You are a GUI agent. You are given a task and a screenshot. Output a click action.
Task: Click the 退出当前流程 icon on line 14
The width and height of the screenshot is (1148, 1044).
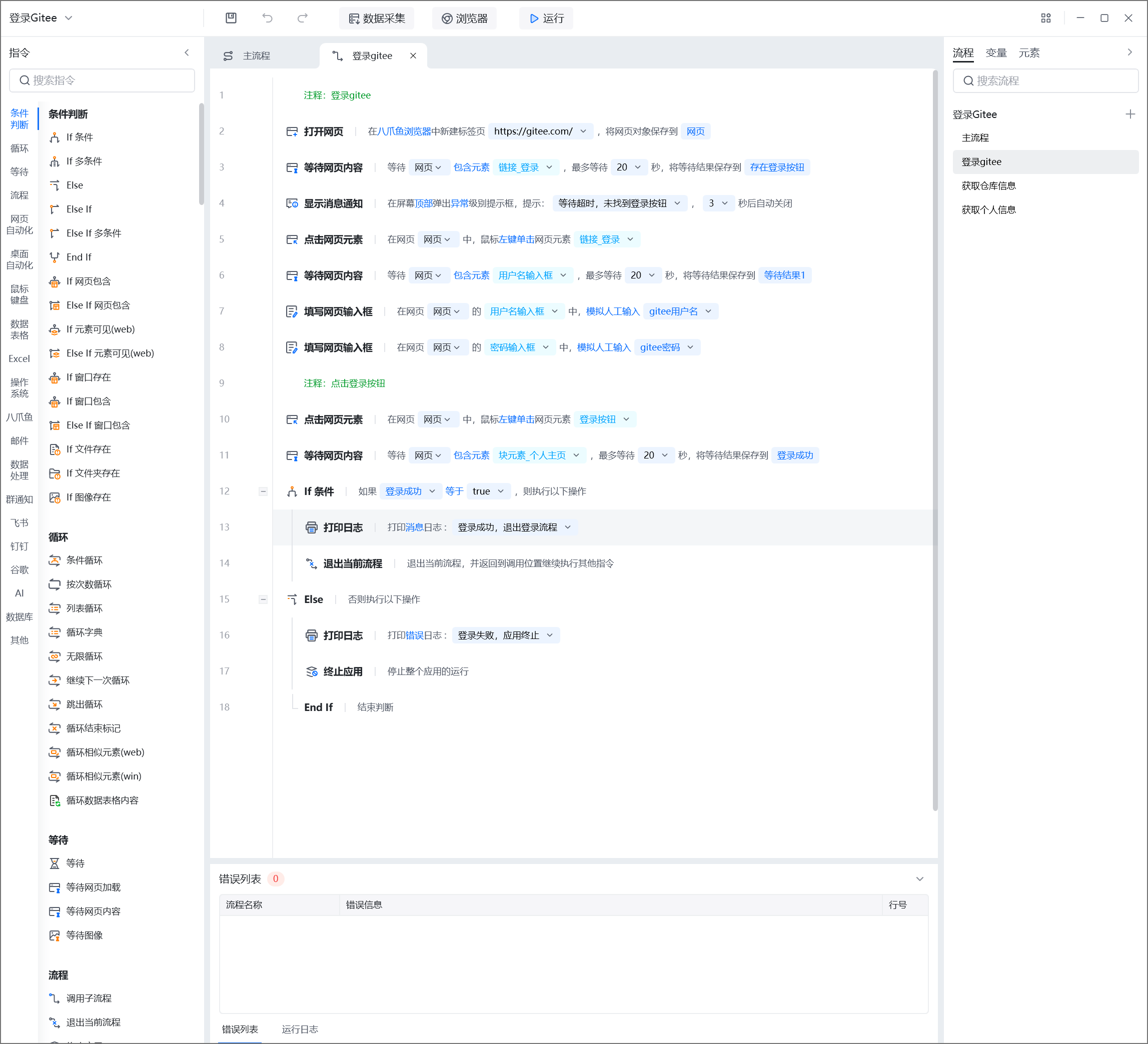[x=312, y=563]
